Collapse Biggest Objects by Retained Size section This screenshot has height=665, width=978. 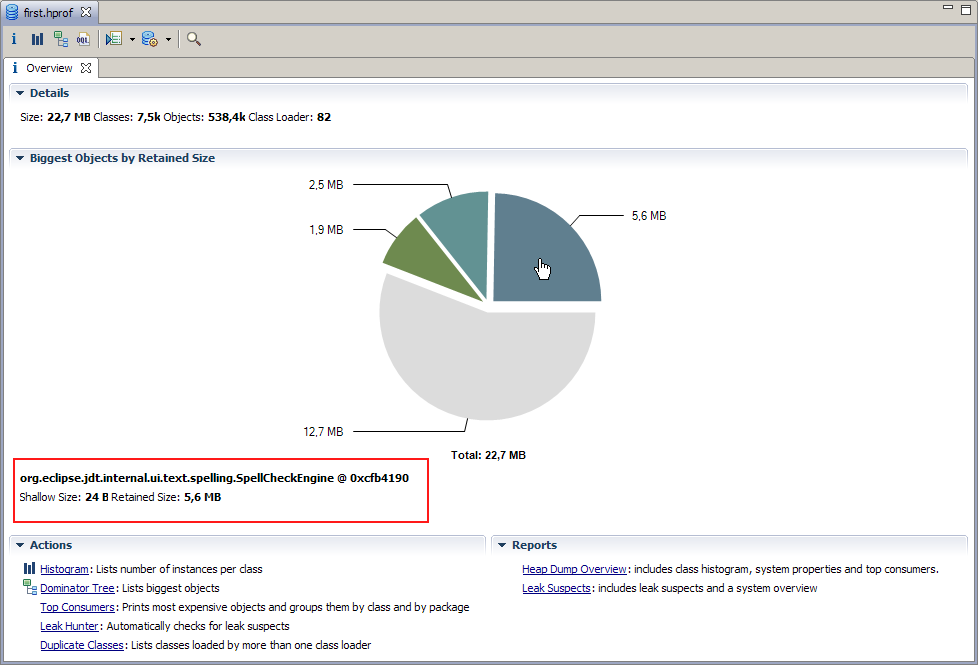(20, 158)
